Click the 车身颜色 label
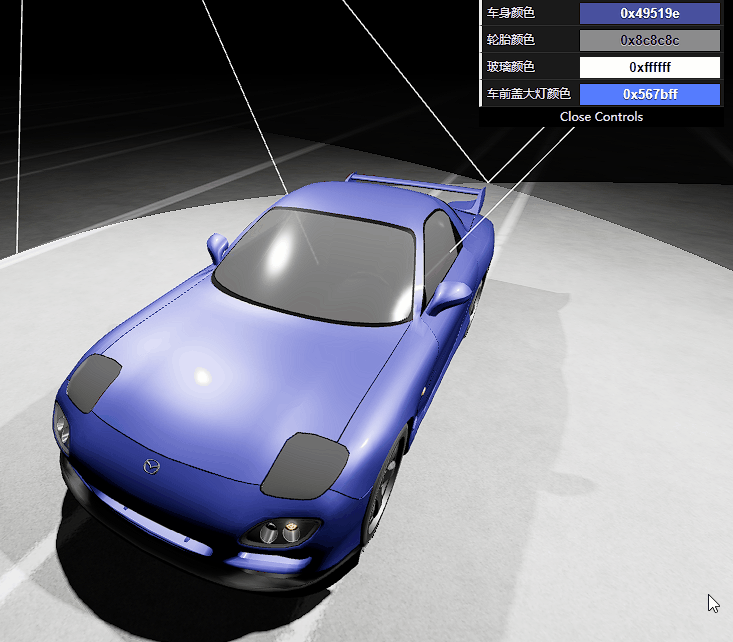Viewport: 733px width, 642px height. 510,13
